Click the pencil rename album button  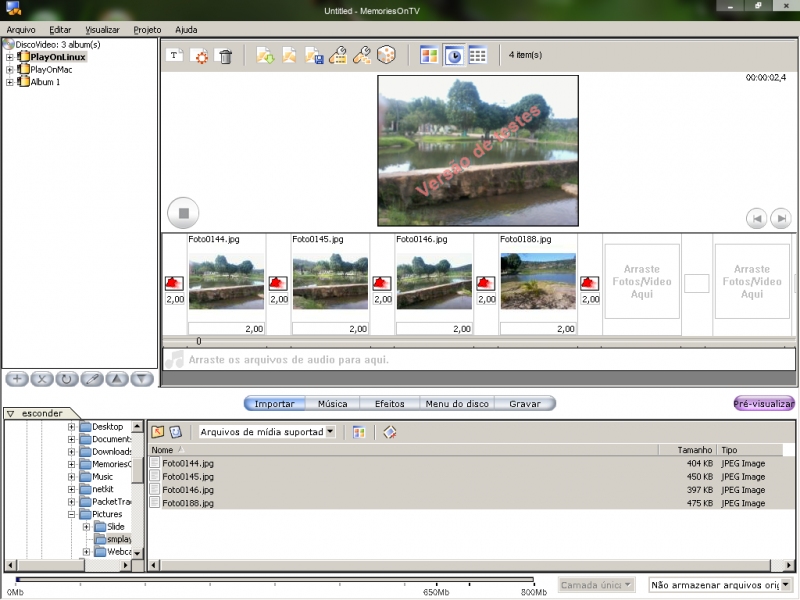point(92,379)
